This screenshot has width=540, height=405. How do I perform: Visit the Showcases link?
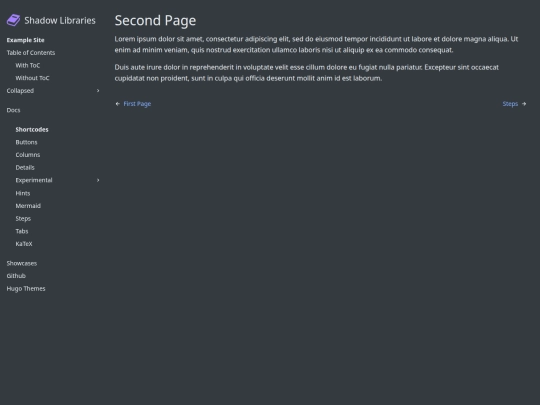click(x=22, y=263)
